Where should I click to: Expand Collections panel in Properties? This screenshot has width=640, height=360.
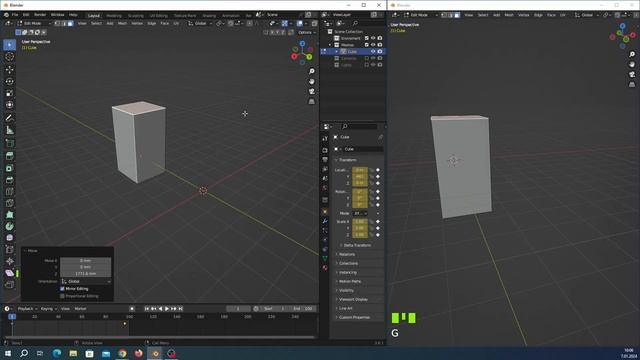point(348,263)
